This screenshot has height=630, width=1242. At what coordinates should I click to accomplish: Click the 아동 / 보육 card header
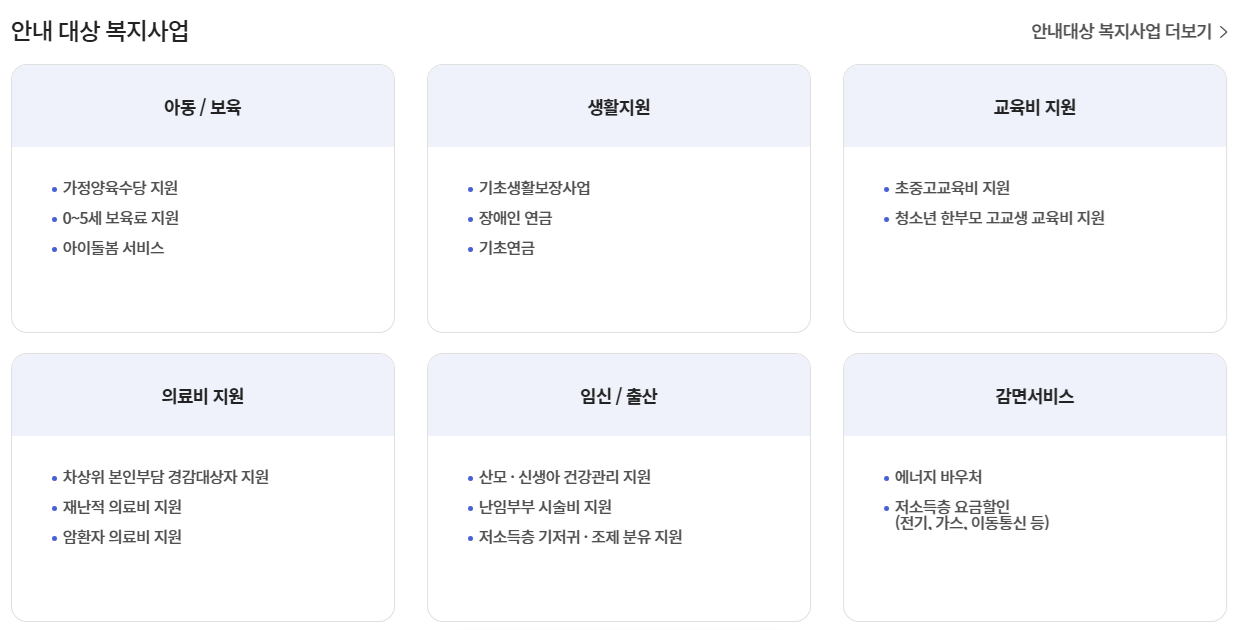(202, 106)
